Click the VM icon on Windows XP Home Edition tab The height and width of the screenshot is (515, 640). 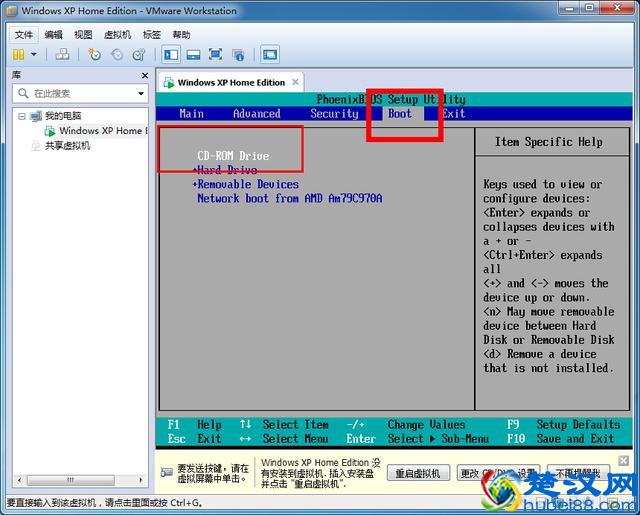point(169,83)
